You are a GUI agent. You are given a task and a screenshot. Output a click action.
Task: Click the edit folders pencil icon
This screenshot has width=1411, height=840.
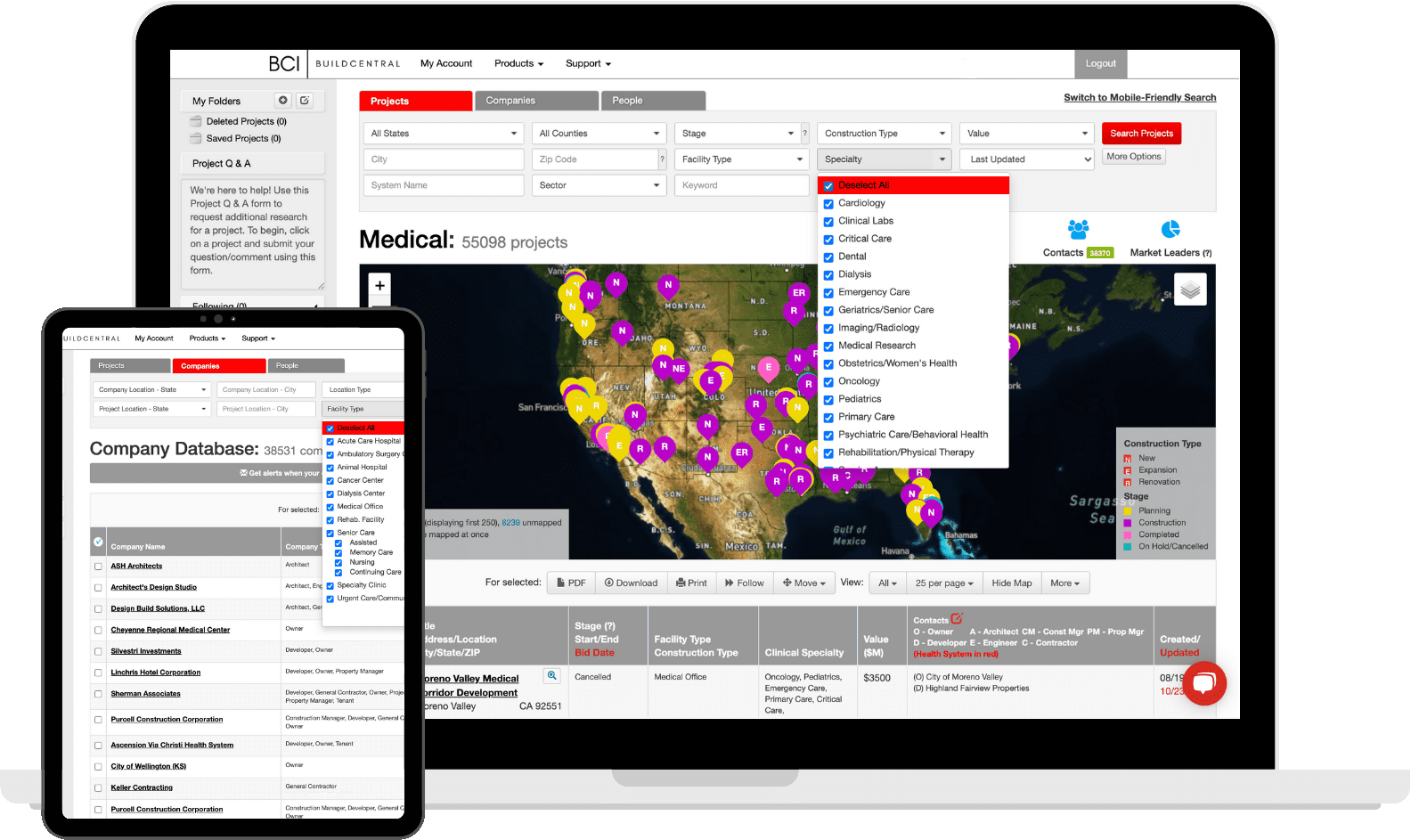coord(305,101)
